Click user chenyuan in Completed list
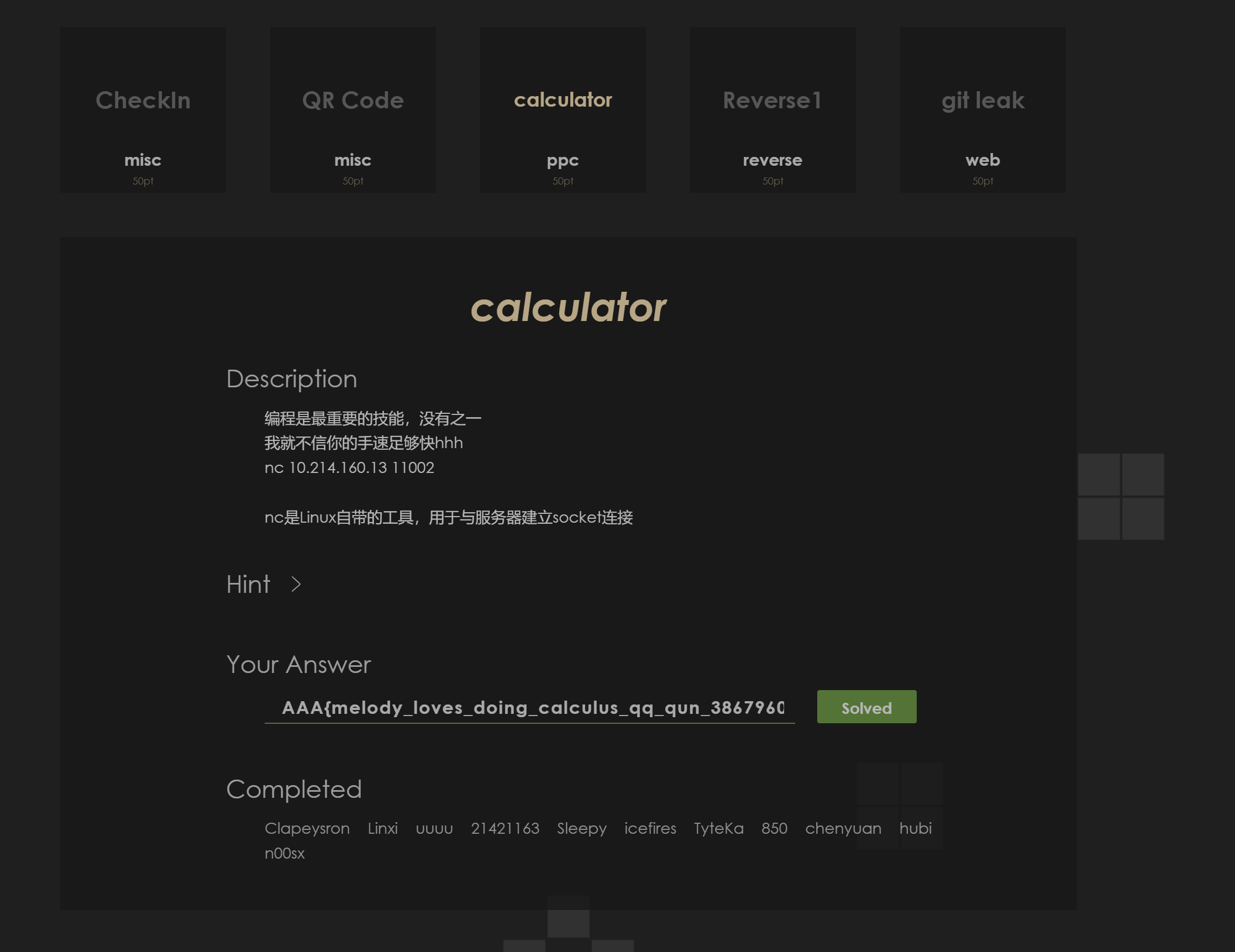Image resolution: width=1235 pixels, height=952 pixels. coord(843,828)
